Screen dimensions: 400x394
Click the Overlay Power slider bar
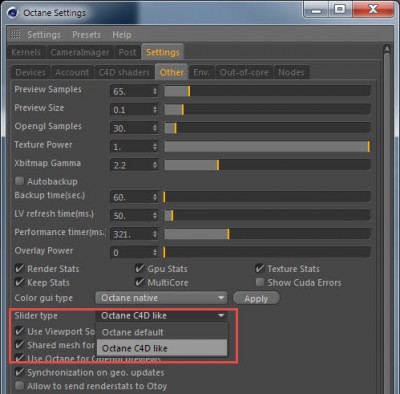pos(267,252)
